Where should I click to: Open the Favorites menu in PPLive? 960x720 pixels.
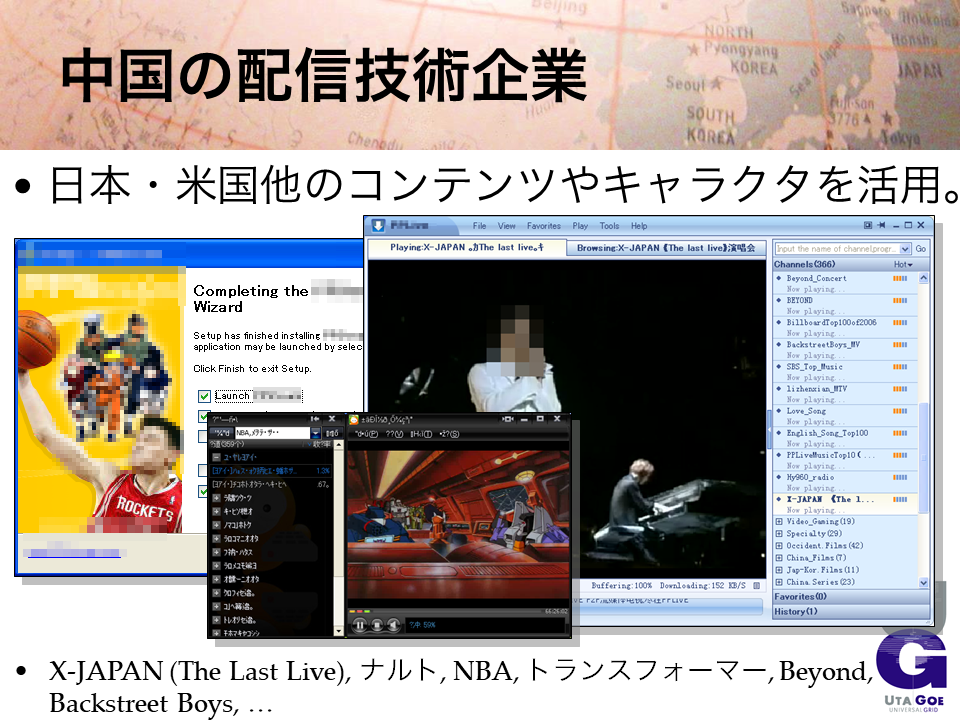(544, 226)
